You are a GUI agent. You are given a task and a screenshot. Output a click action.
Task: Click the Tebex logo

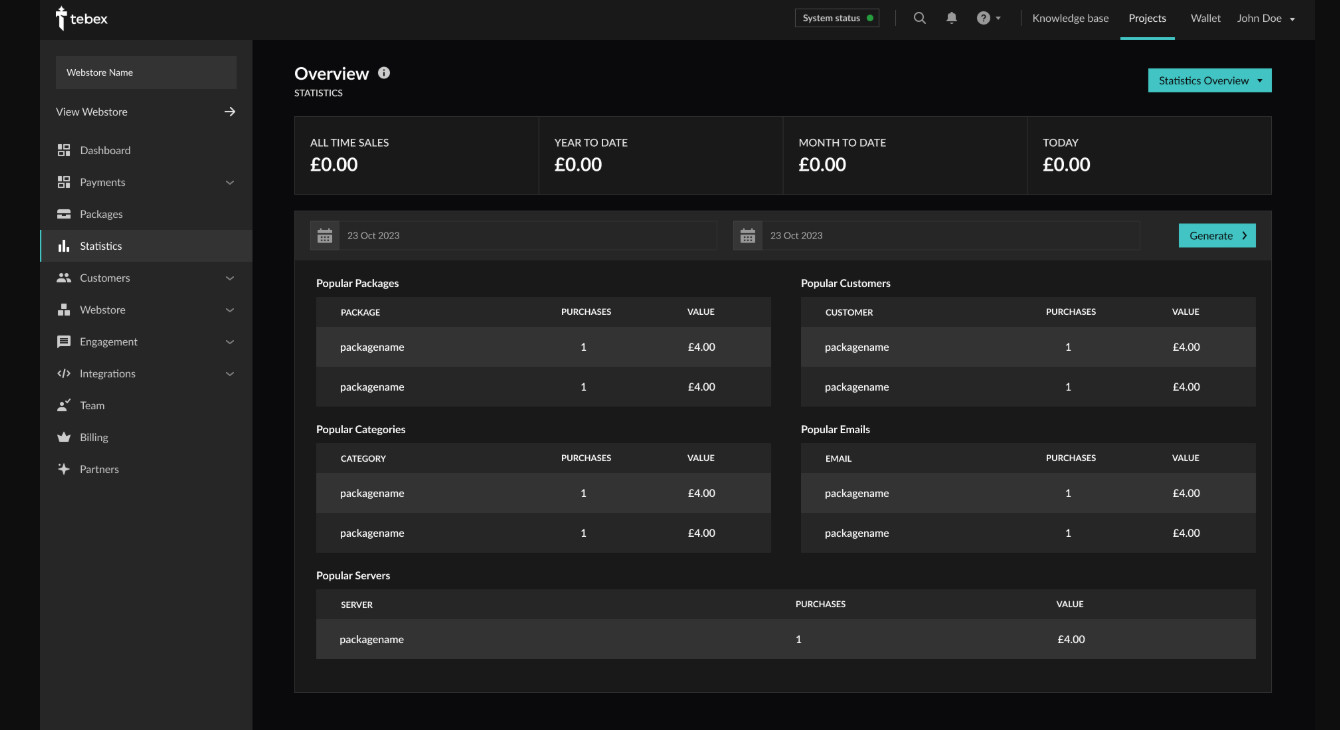point(82,18)
